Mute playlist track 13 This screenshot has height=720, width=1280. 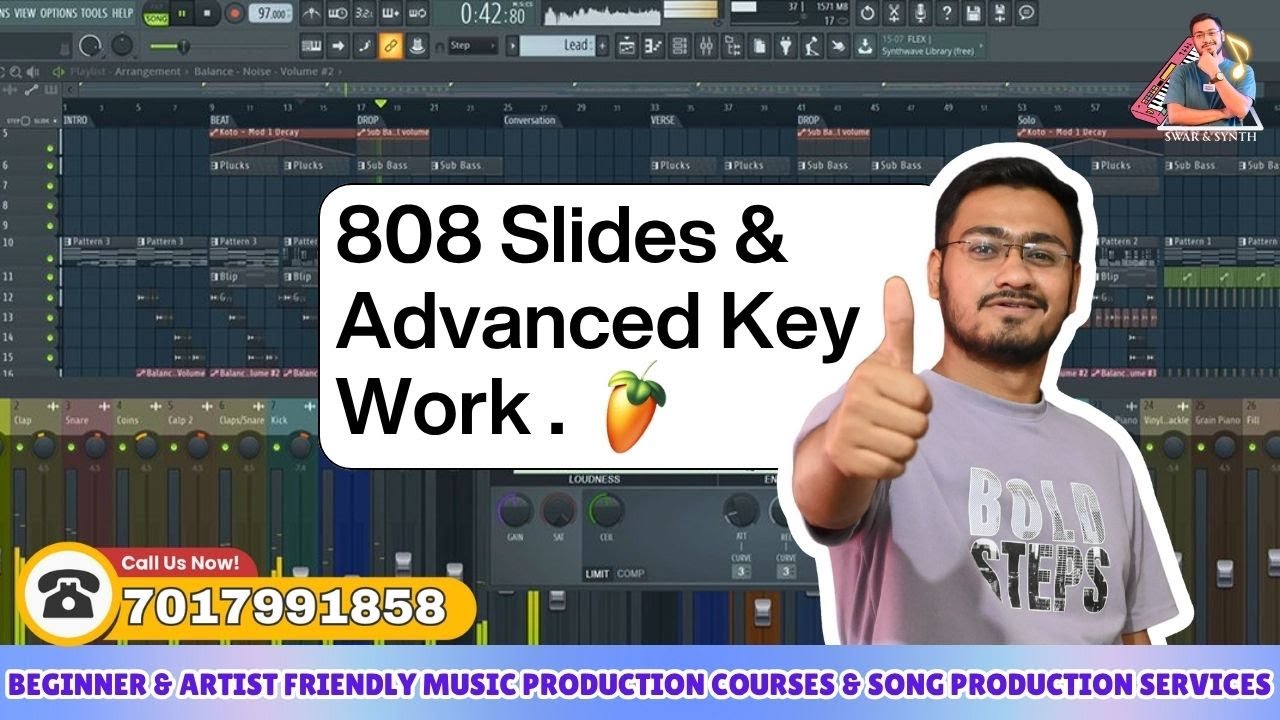click(x=50, y=317)
